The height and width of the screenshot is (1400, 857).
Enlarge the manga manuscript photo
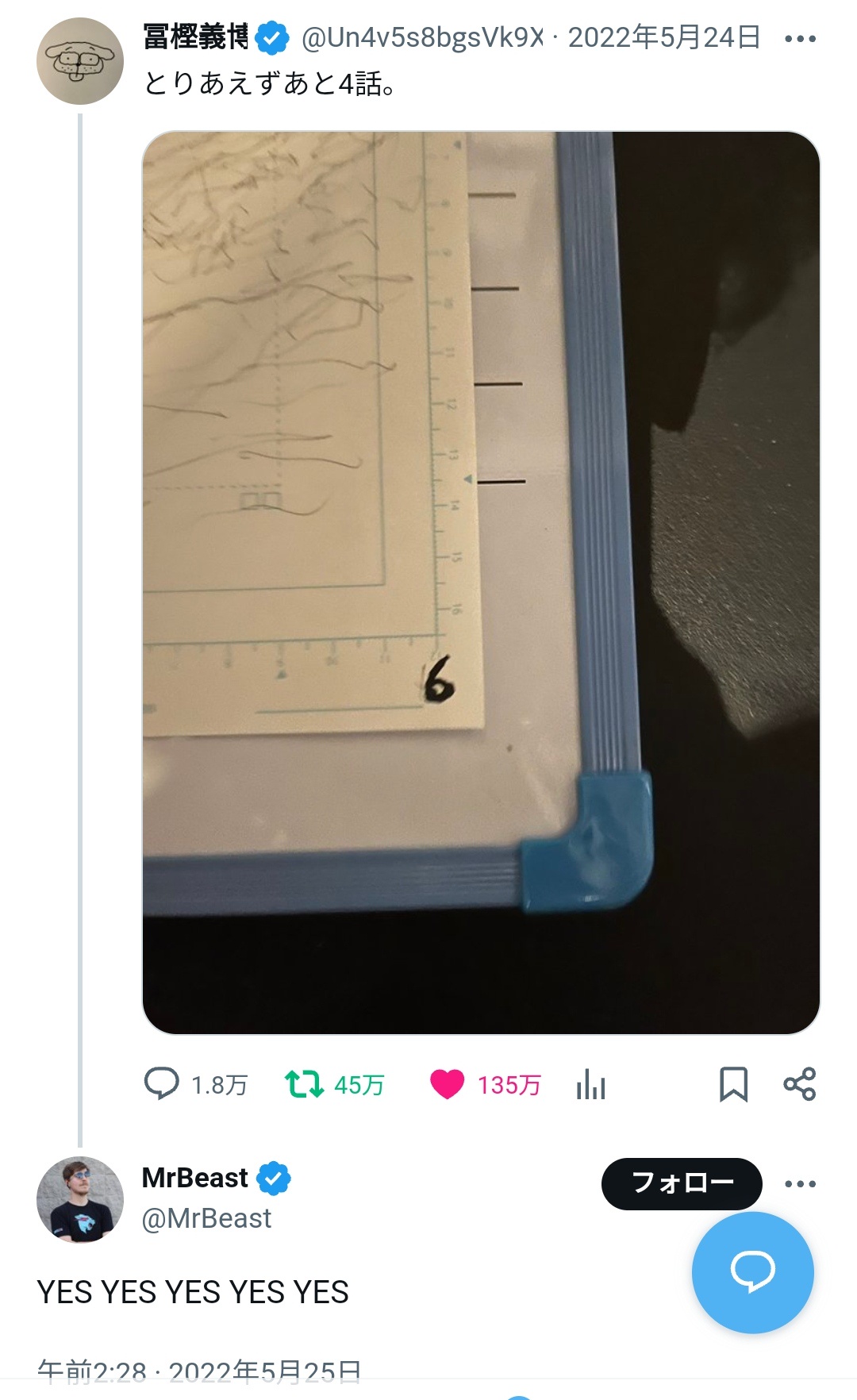pyautogui.click(x=481, y=583)
